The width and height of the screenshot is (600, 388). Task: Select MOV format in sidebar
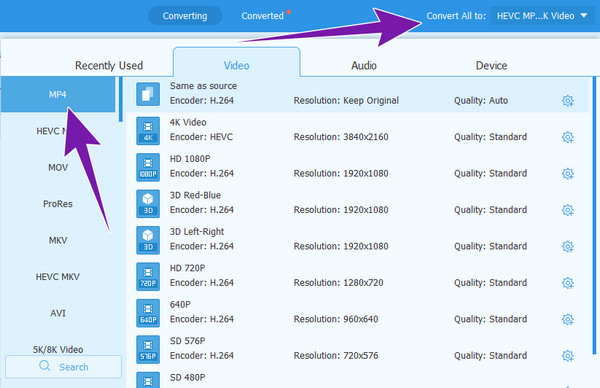click(x=58, y=167)
